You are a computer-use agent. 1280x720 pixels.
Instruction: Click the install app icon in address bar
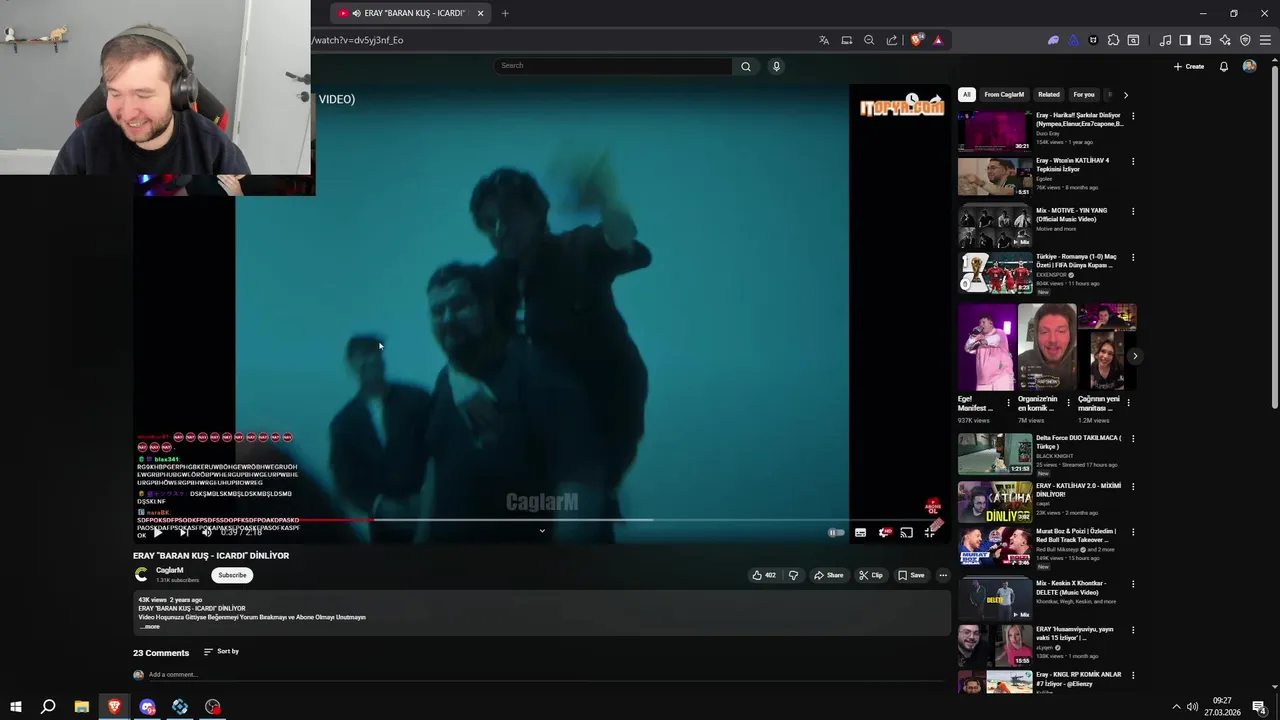coord(847,40)
